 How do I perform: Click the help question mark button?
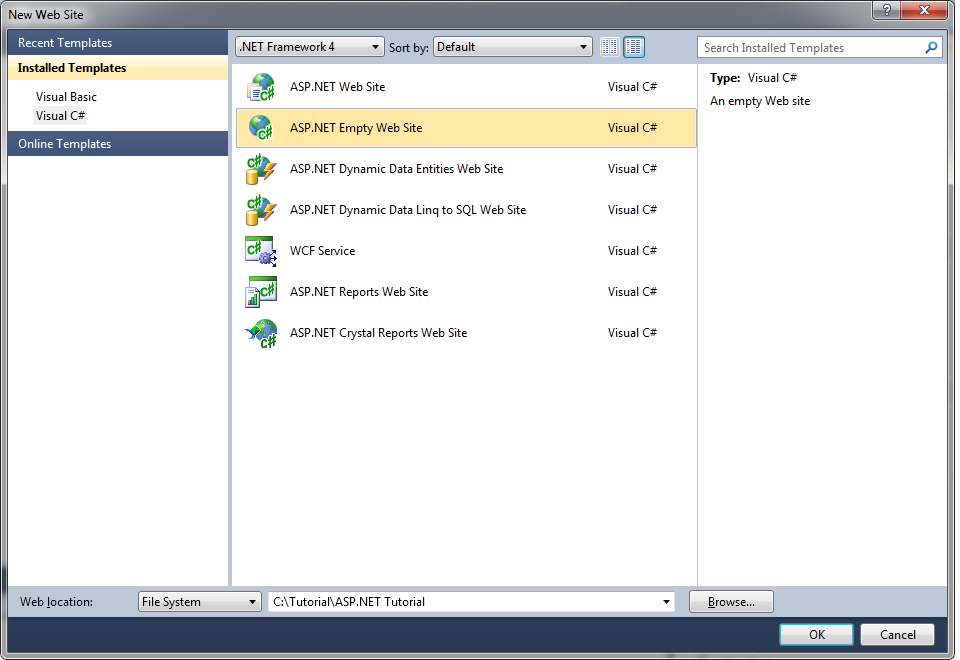886,9
